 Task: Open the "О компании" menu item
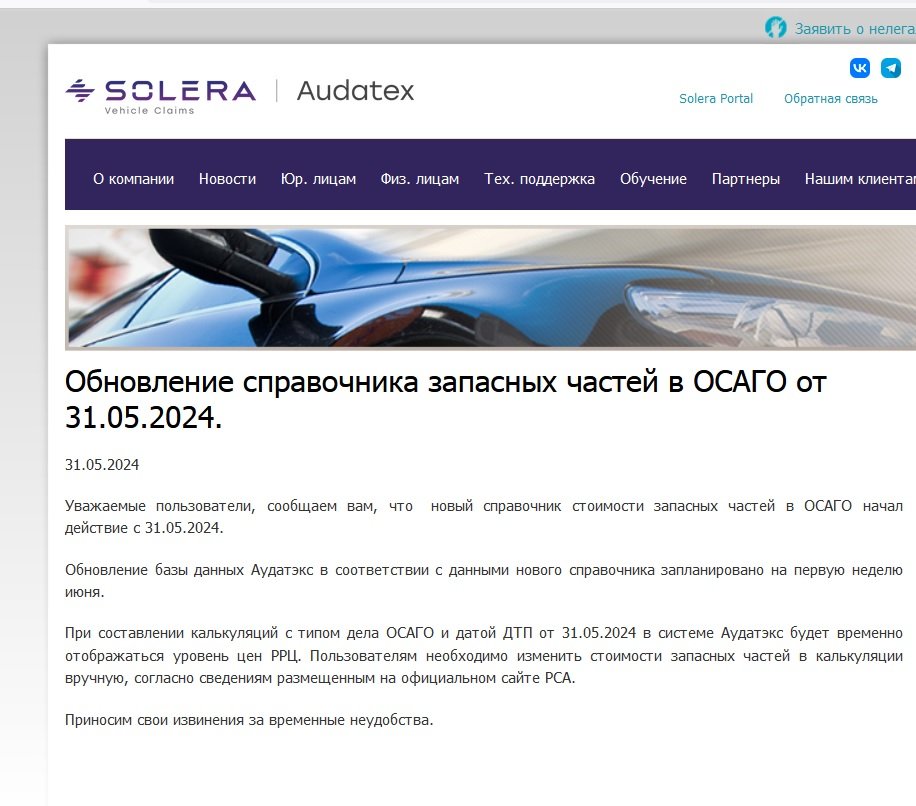(x=133, y=179)
